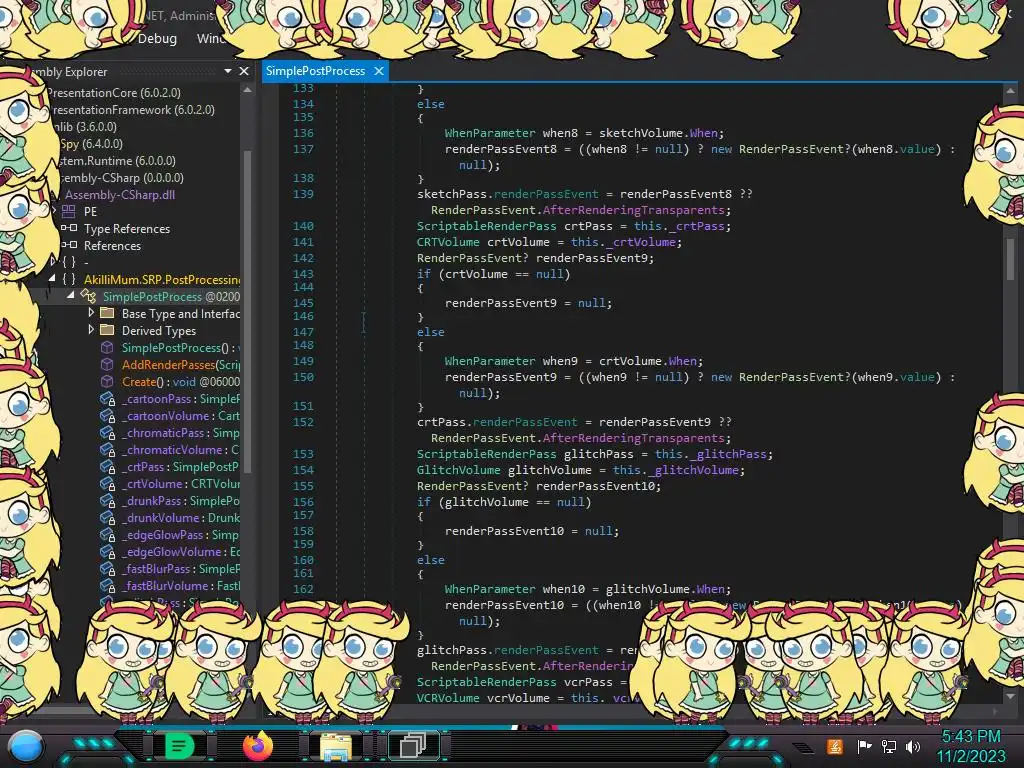
Task: Open the volume speaker tray icon
Action: click(x=913, y=746)
